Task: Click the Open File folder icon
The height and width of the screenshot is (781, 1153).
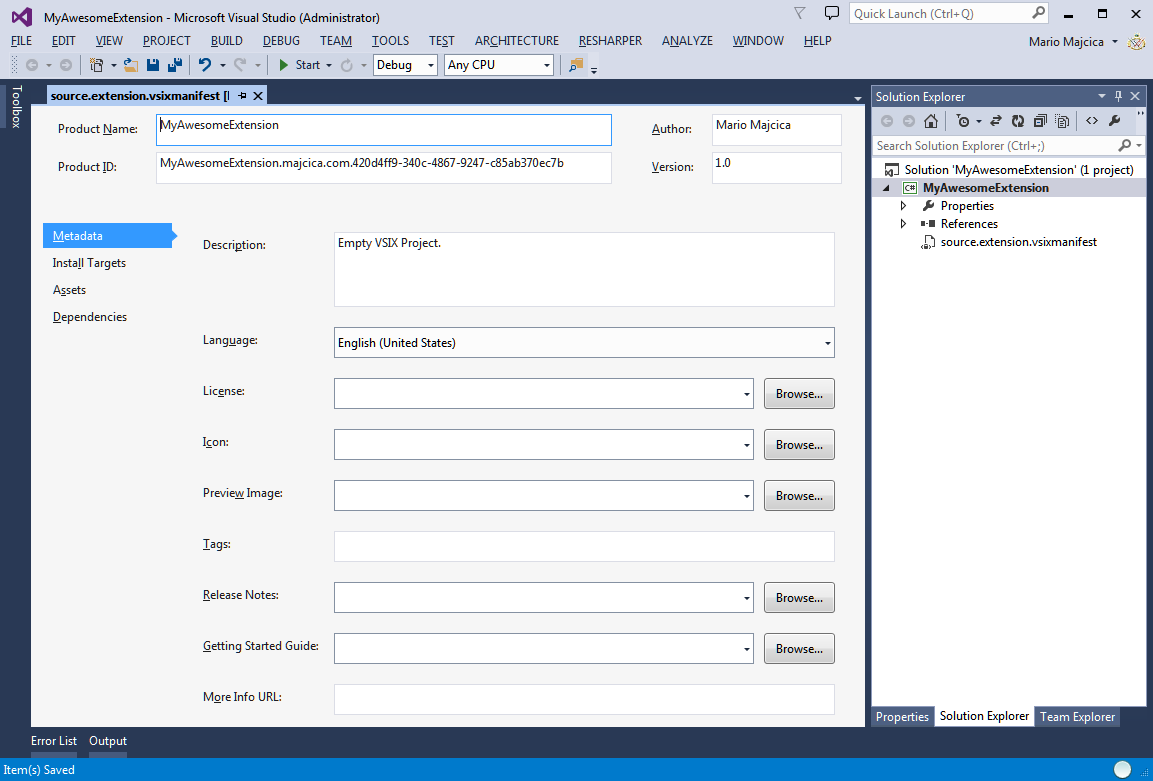Action: pyautogui.click(x=131, y=65)
